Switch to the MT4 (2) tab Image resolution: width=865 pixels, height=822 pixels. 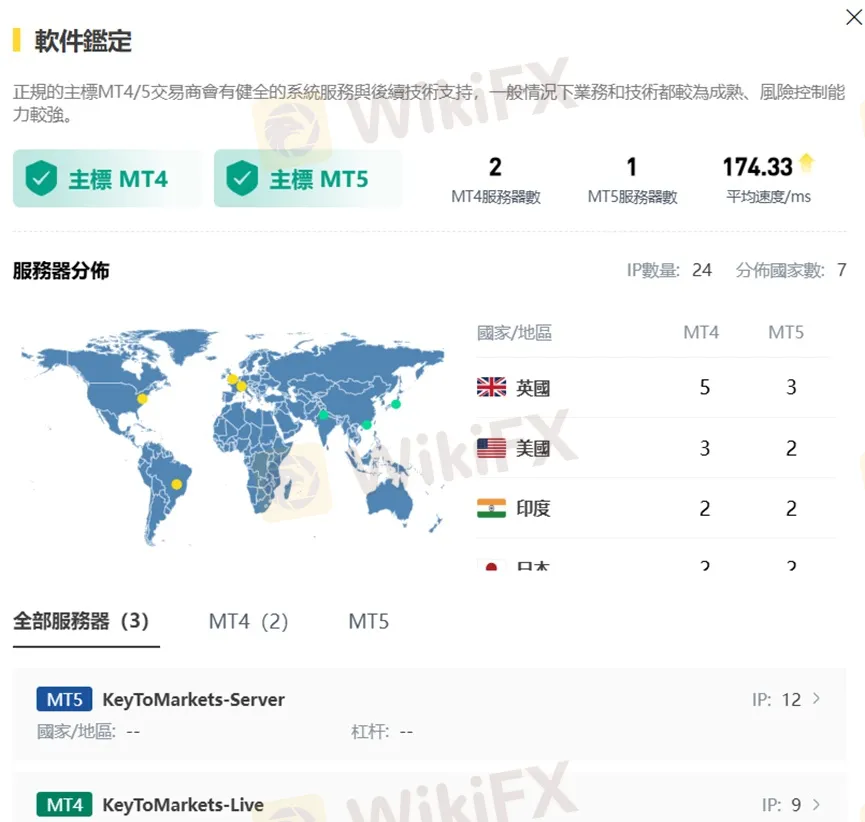coord(248,622)
